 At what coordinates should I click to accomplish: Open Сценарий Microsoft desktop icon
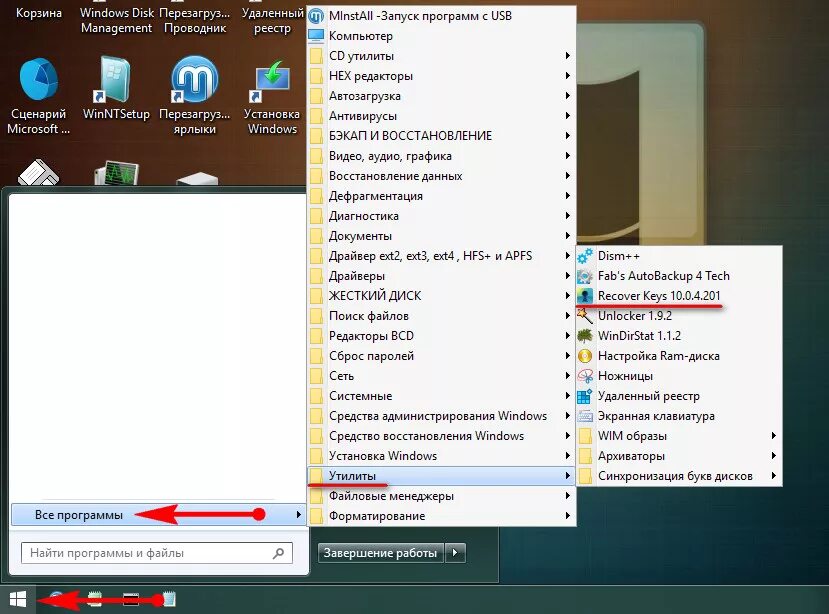coord(39,79)
